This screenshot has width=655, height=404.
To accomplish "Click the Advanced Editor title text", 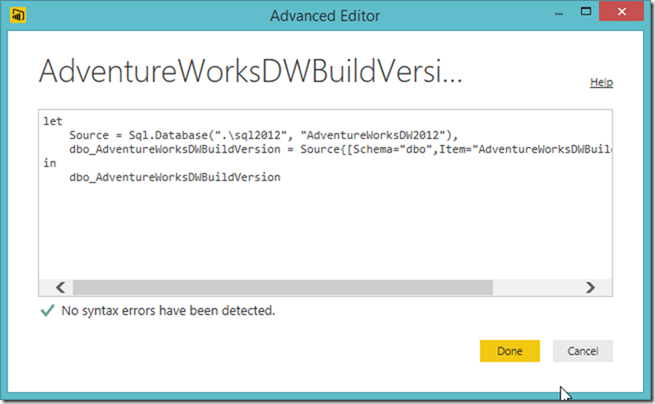I will [325, 16].
